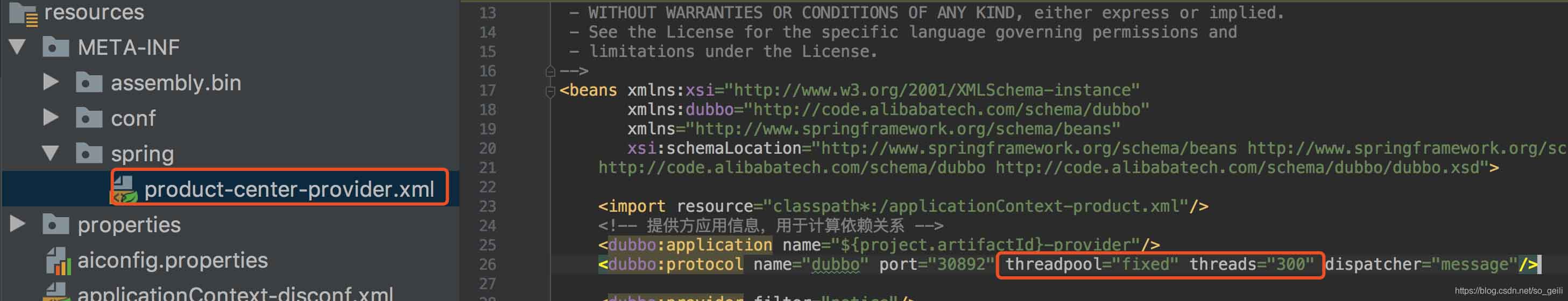Click the dubbo:protocol tag name

[675, 264]
